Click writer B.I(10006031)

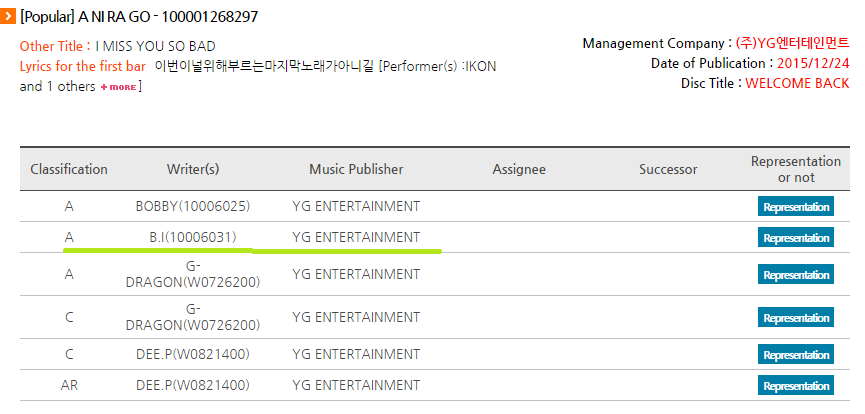193,238
